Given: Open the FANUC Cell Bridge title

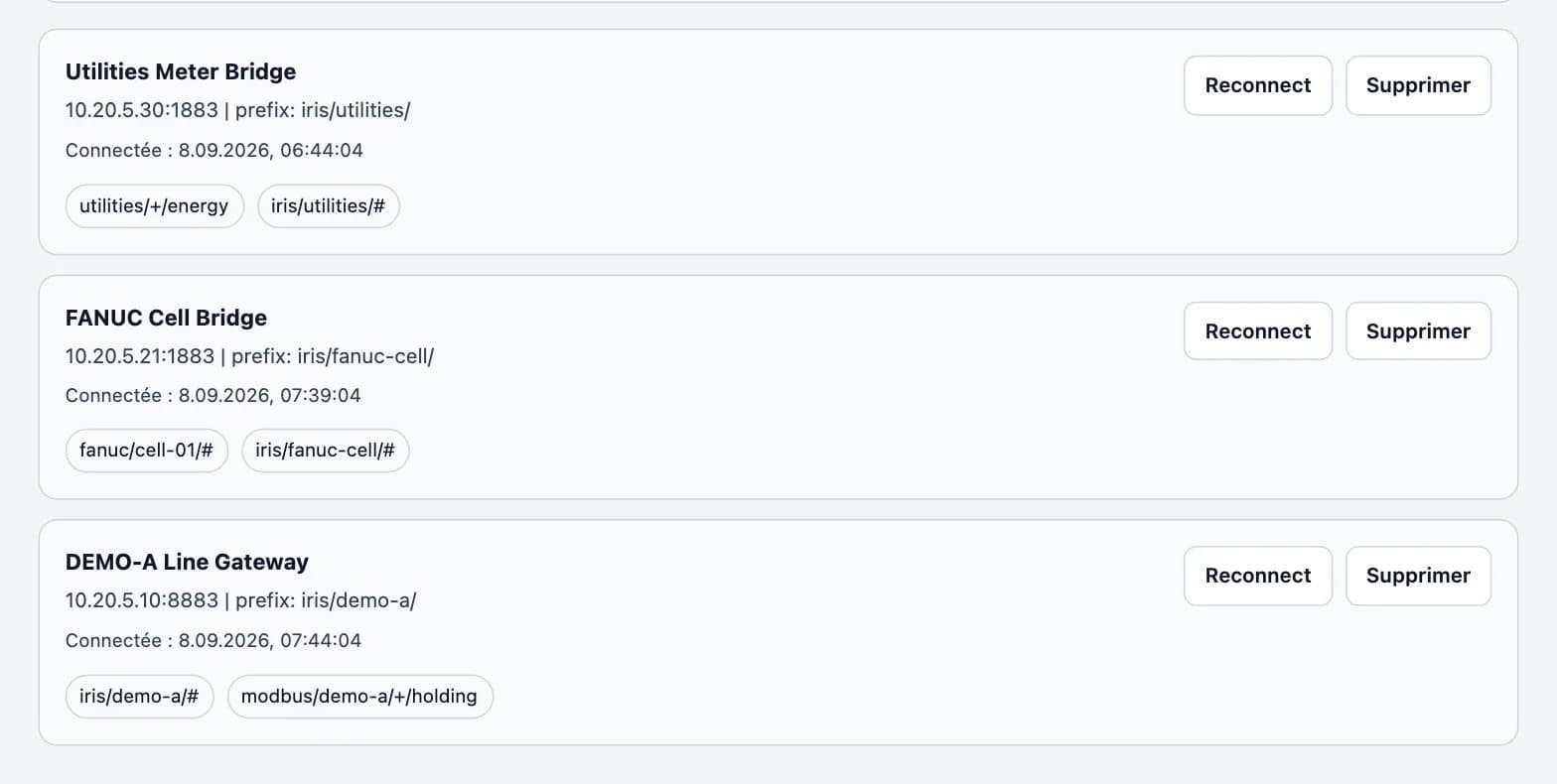Looking at the screenshot, I should point(166,318).
